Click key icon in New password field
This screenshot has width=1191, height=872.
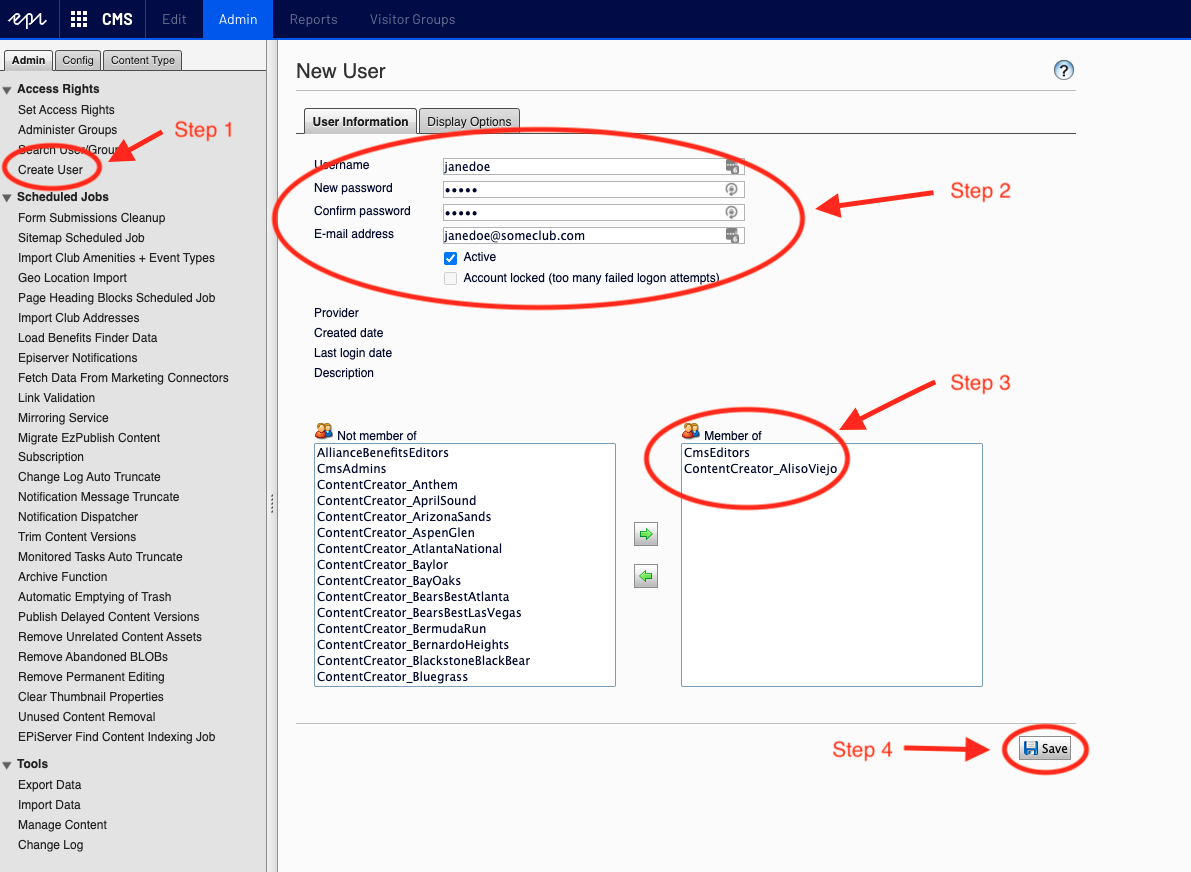coord(731,189)
